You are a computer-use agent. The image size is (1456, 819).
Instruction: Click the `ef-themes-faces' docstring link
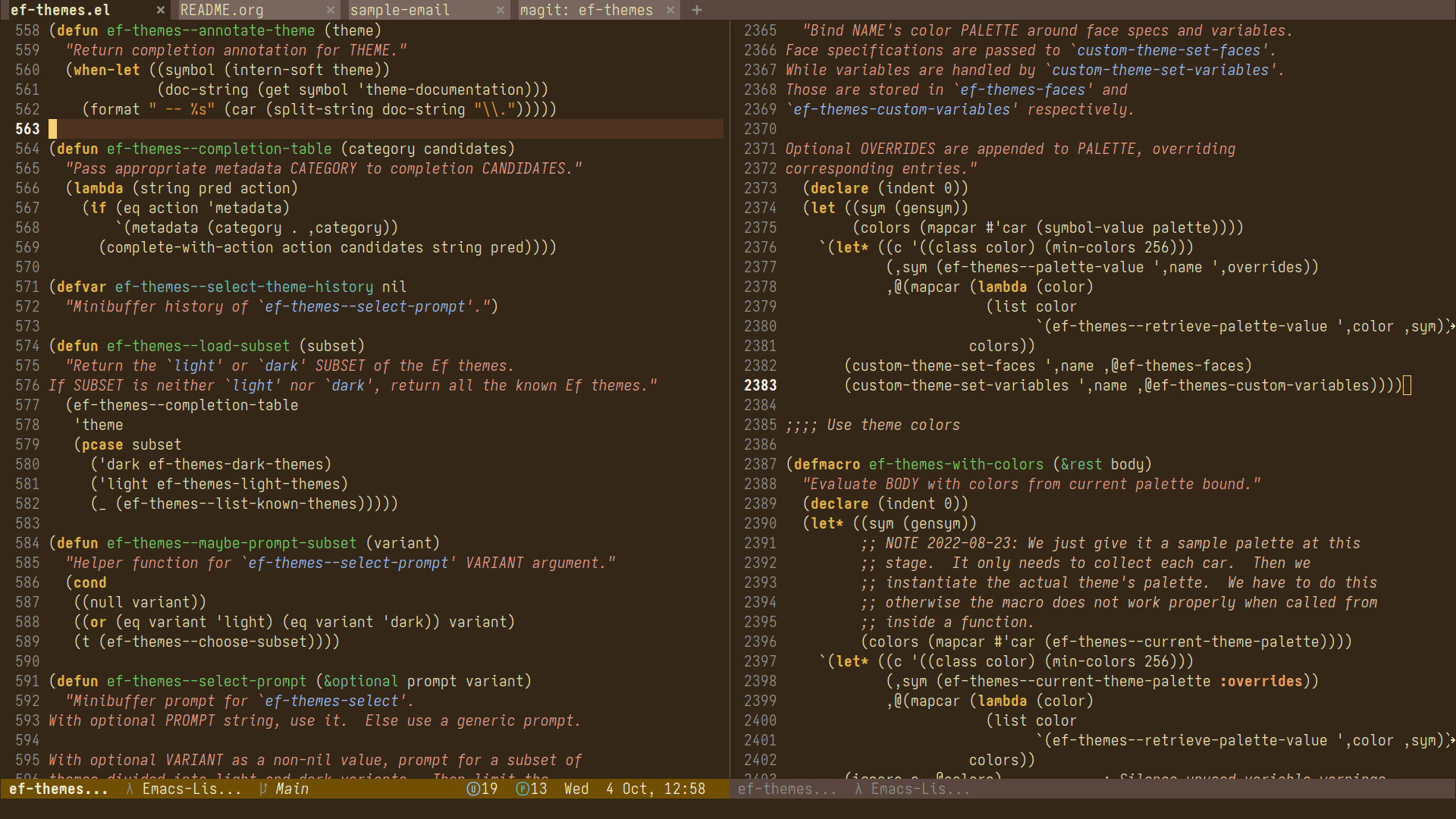pos(1023,89)
